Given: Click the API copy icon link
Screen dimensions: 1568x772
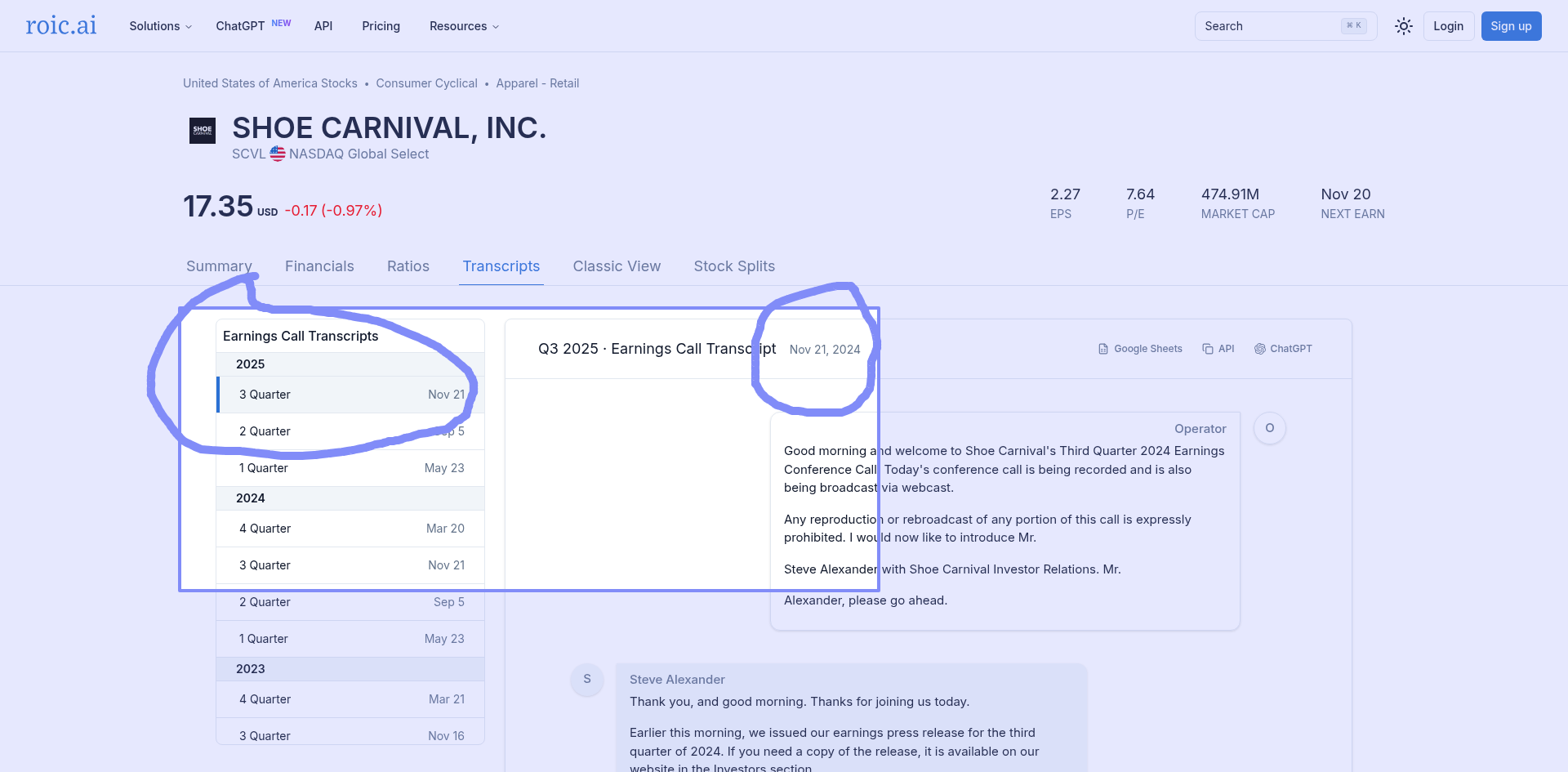Looking at the screenshot, I should pos(1218,349).
